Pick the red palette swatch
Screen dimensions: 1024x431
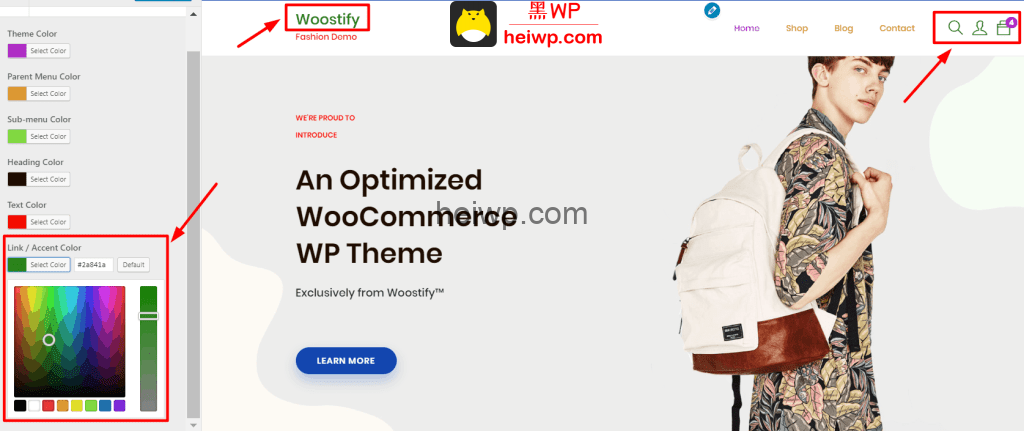click(48, 406)
